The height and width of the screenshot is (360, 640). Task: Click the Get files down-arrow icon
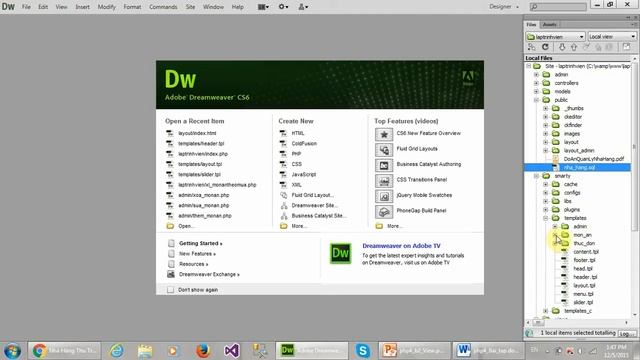pos(562,47)
